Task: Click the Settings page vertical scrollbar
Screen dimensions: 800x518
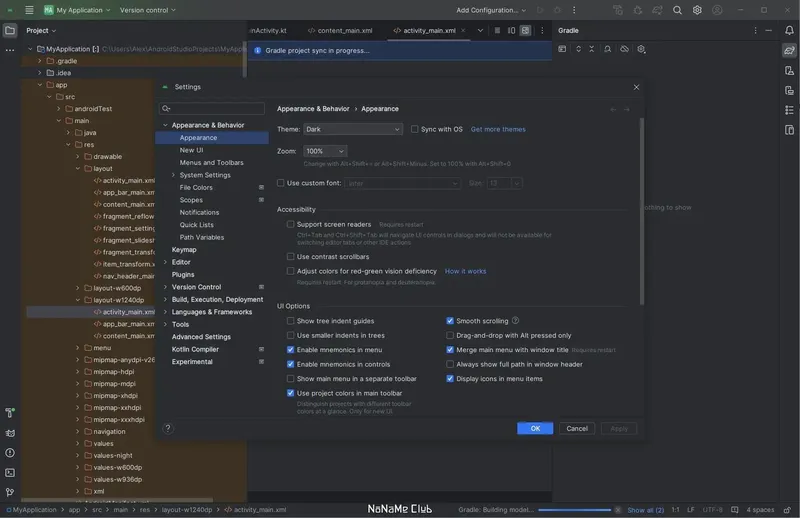Action: pos(641,212)
